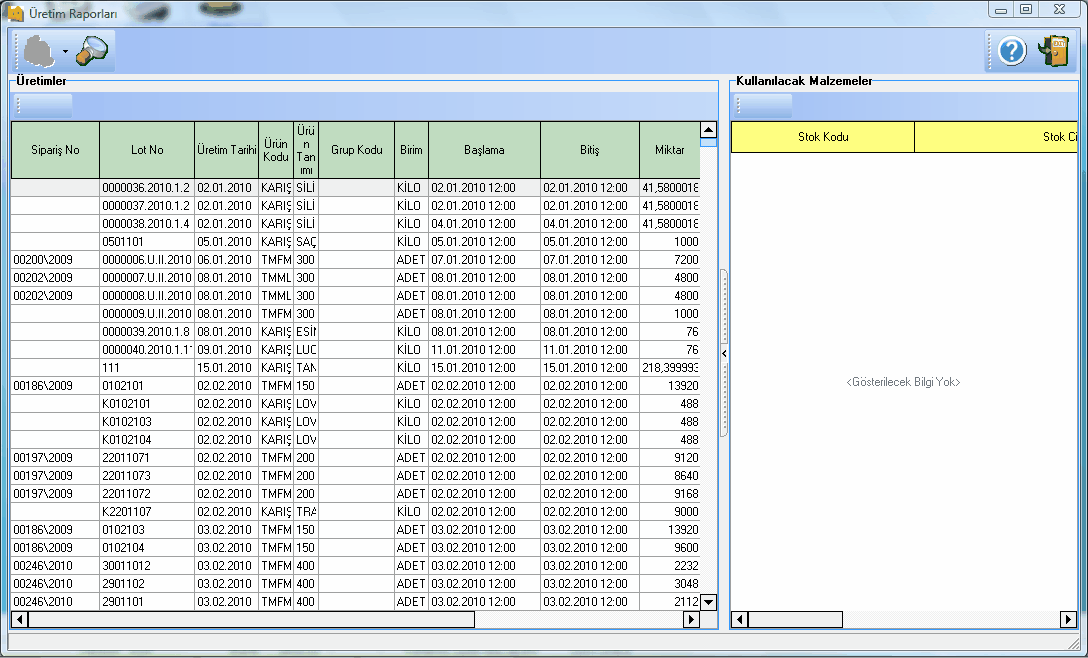Select the row with Lot No K0102101

click(x=355, y=404)
